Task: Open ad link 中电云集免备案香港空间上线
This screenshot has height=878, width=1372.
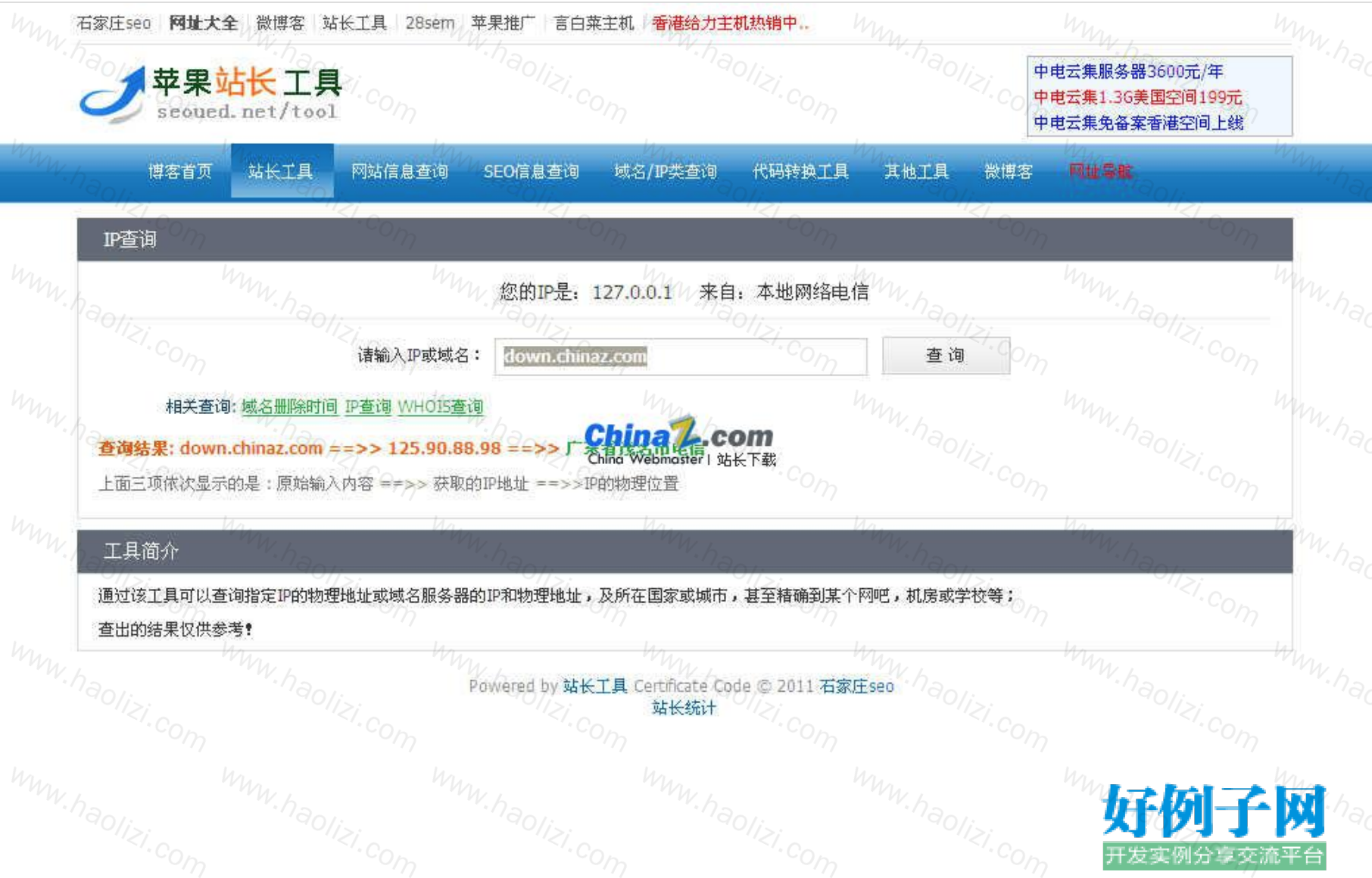Action: [1138, 123]
